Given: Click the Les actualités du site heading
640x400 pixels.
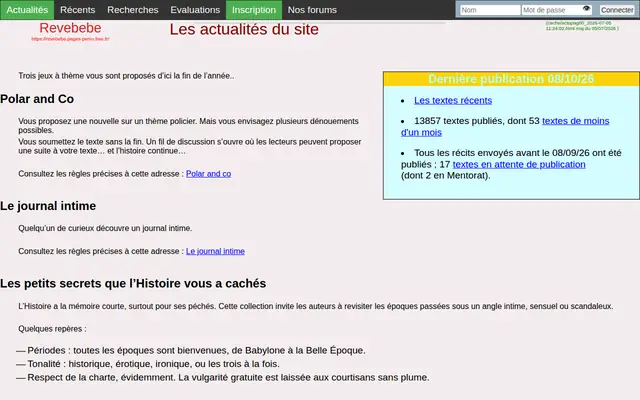Looking at the screenshot, I should (x=244, y=29).
